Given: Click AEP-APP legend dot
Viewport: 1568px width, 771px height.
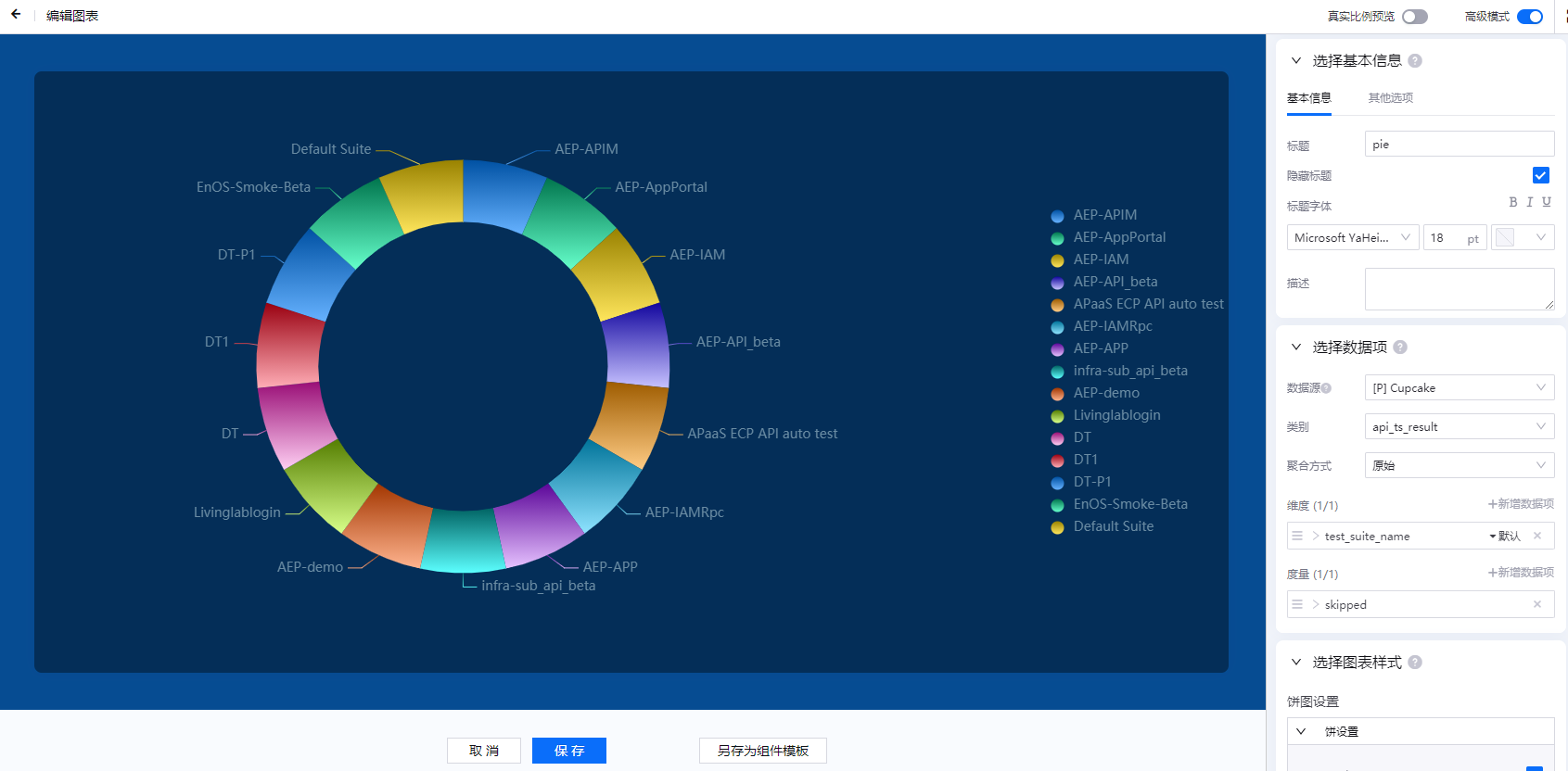Looking at the screenshot, I should 1057,349.
